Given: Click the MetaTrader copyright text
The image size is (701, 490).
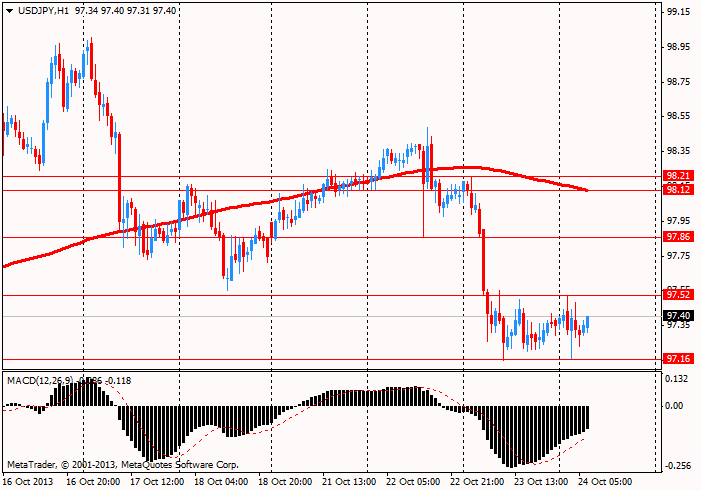Looking at the screenshot, I should (x=122, y=465).
